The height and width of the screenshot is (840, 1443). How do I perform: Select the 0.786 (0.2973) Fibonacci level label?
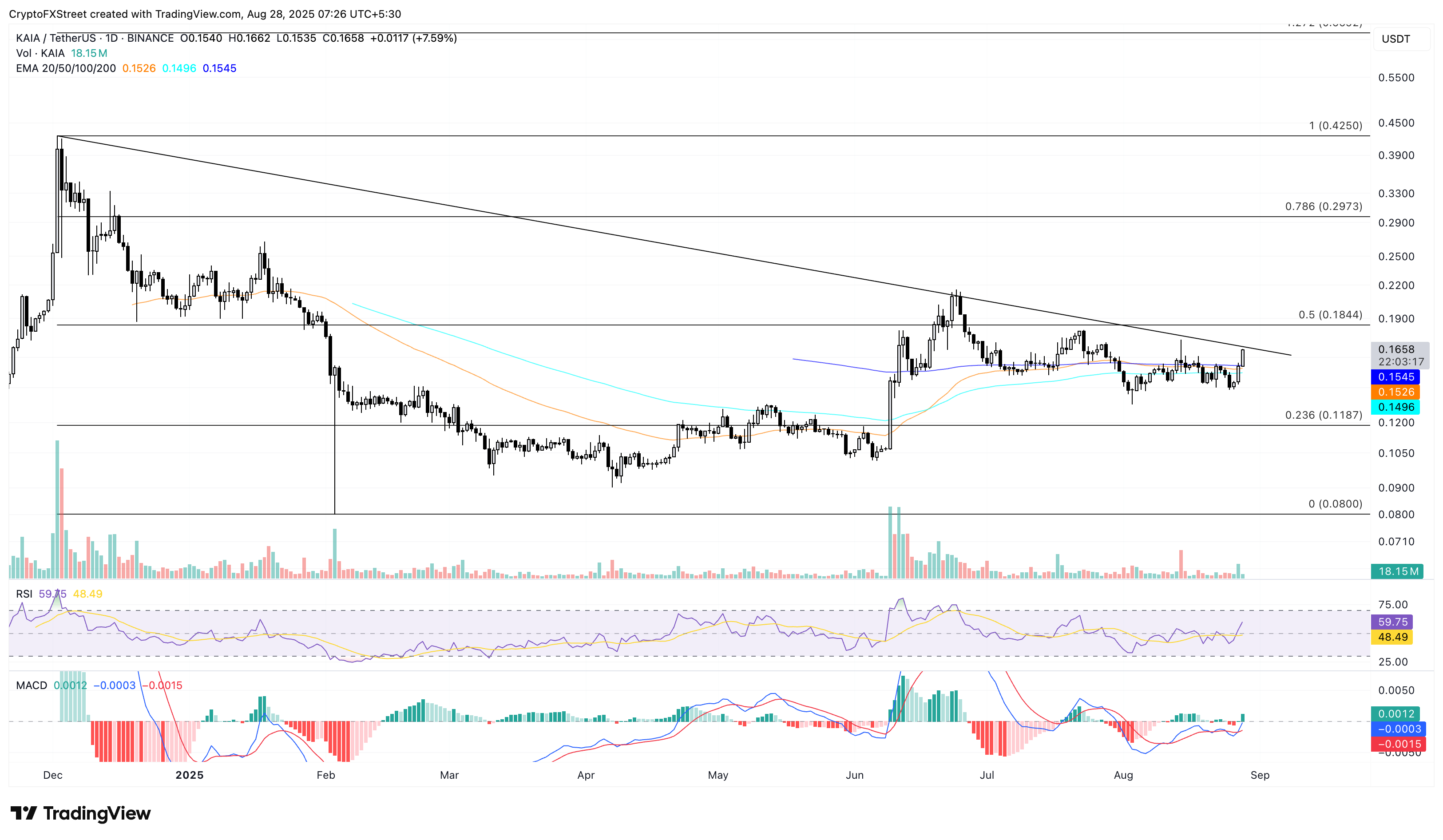1323,206
